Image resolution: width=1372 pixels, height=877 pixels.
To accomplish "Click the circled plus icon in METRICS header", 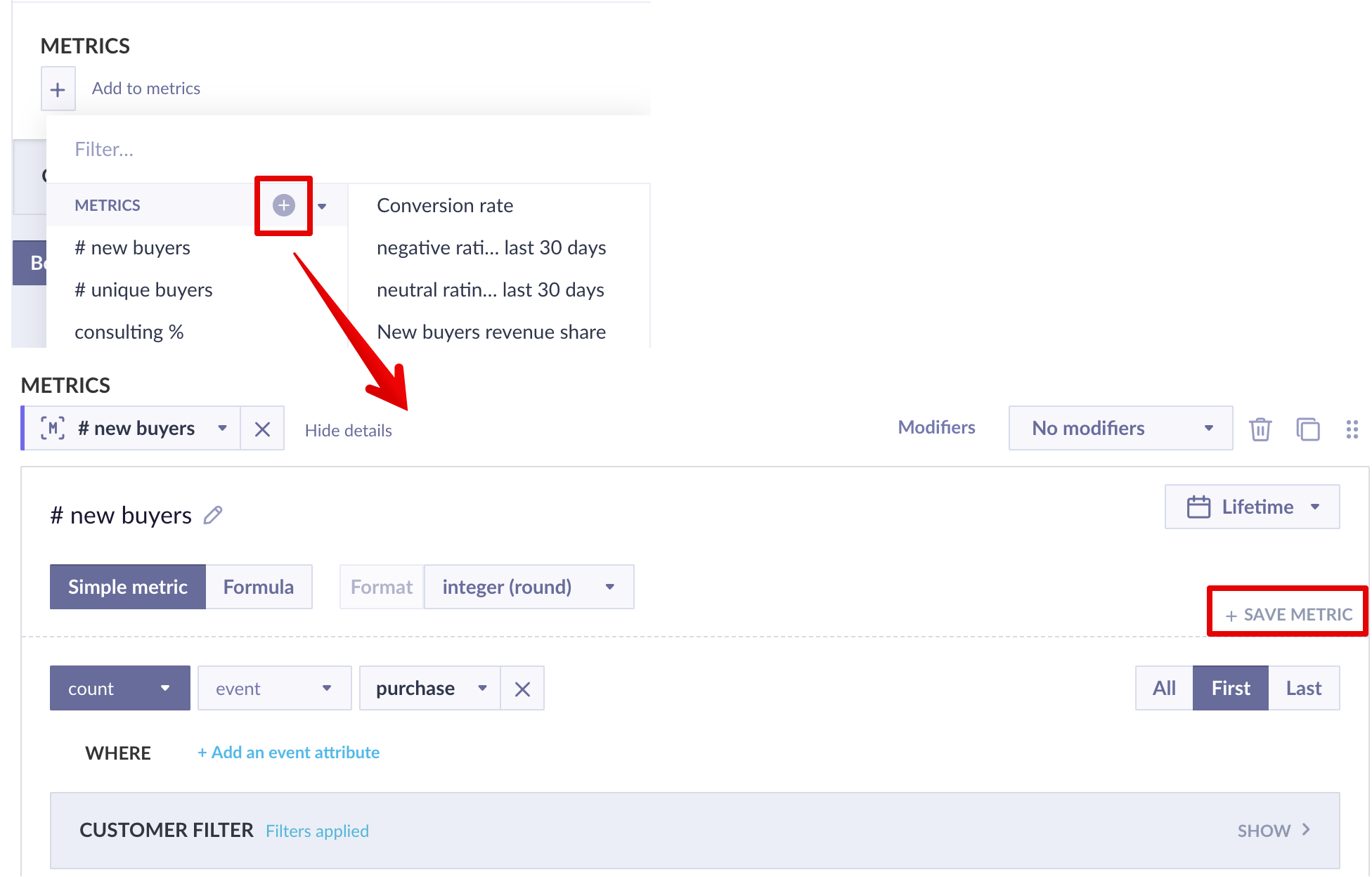I will [x=283, y=205].
